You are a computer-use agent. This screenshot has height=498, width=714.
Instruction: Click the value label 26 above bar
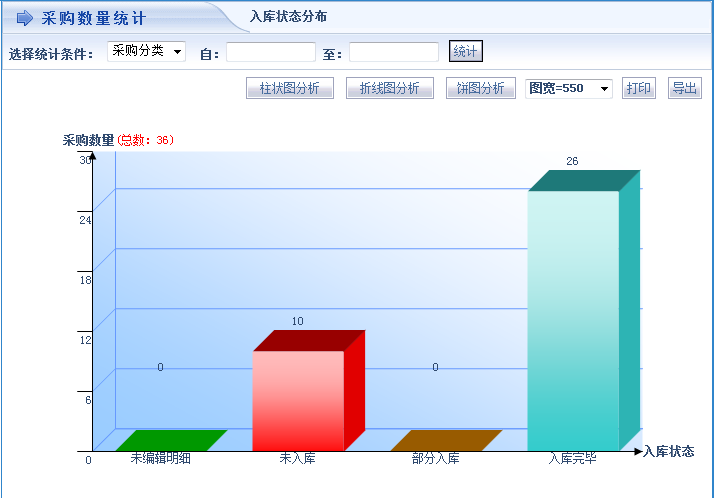(x=572, y=161)
